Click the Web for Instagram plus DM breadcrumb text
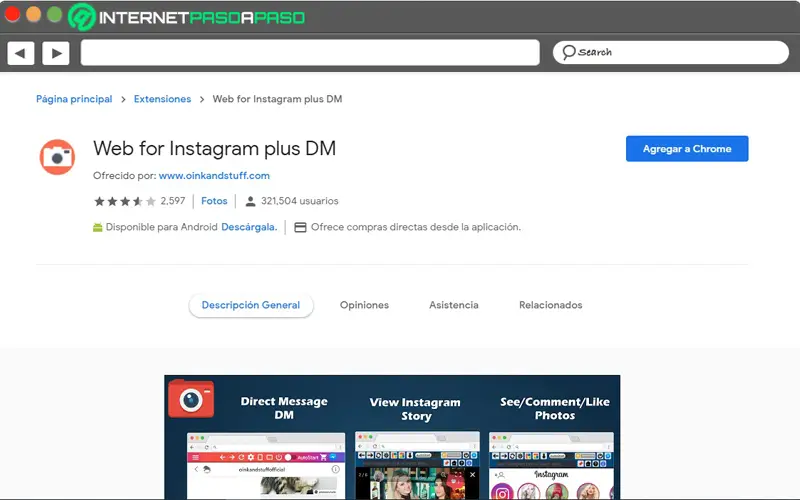 (277, 99)
